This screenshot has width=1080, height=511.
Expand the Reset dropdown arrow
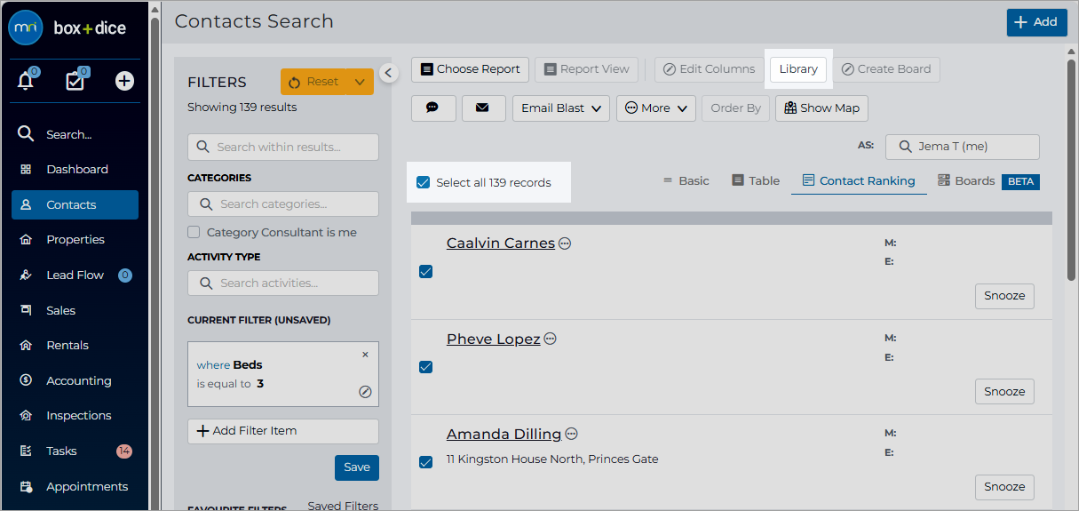click(360, 82)
